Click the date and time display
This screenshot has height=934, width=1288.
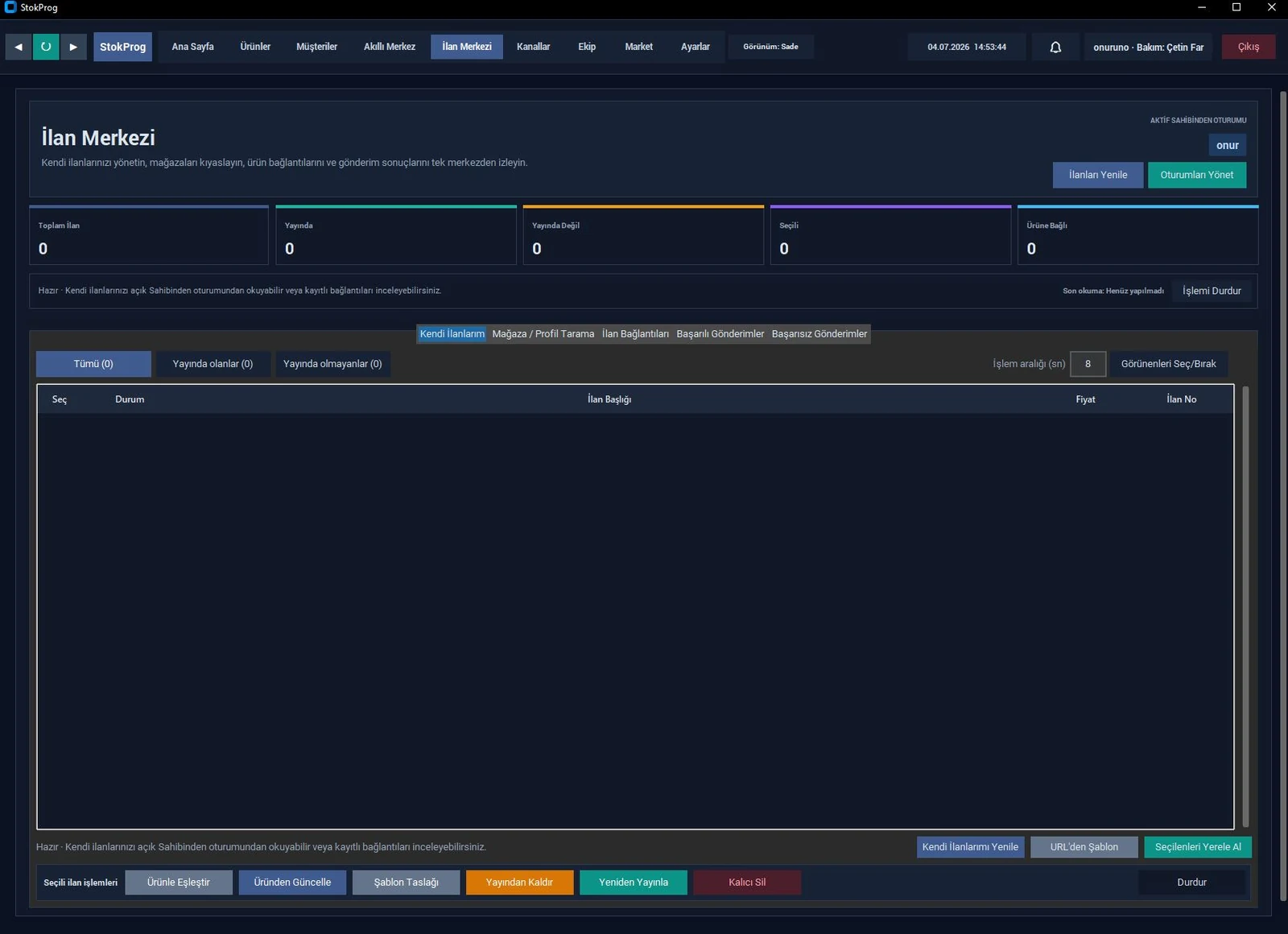967,47
